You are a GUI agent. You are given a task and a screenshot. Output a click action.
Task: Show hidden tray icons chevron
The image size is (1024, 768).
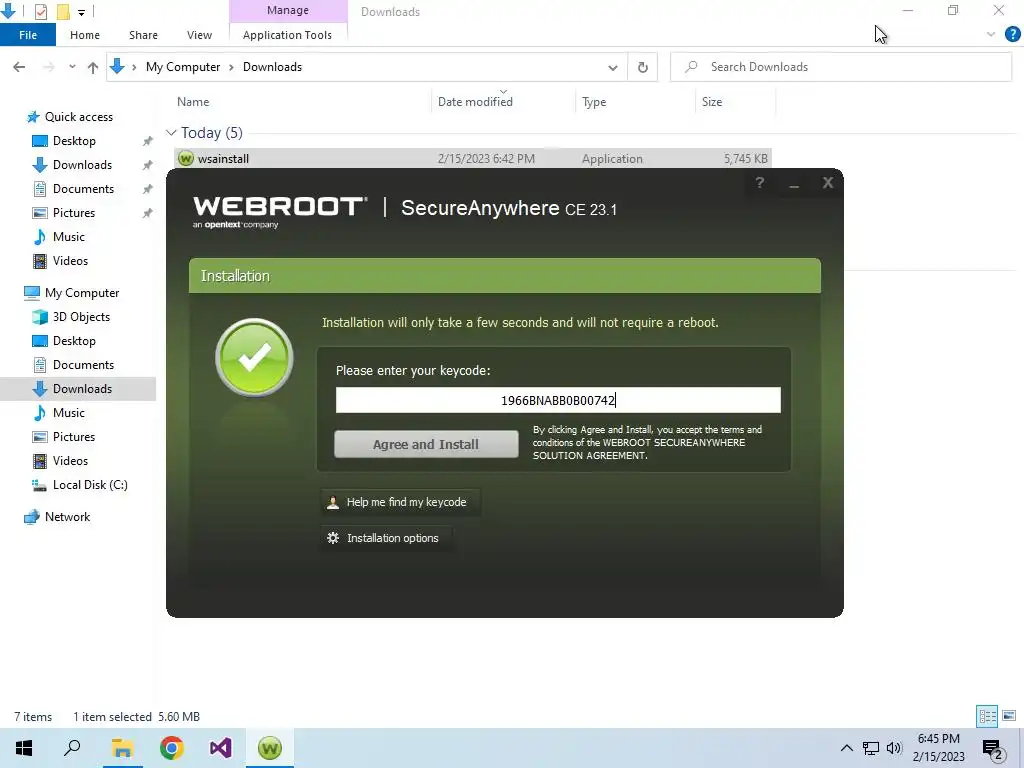tap(846, 748)
